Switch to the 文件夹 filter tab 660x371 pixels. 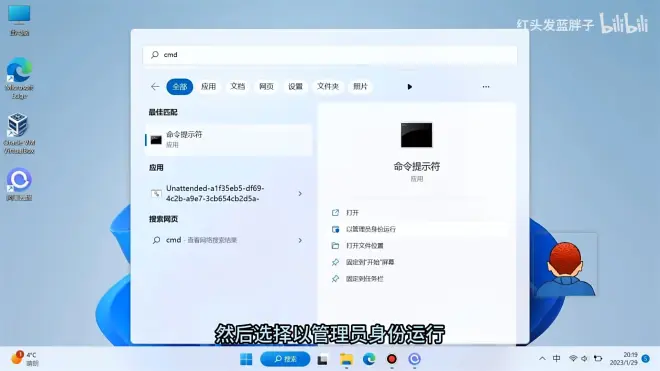coord(327,87)
